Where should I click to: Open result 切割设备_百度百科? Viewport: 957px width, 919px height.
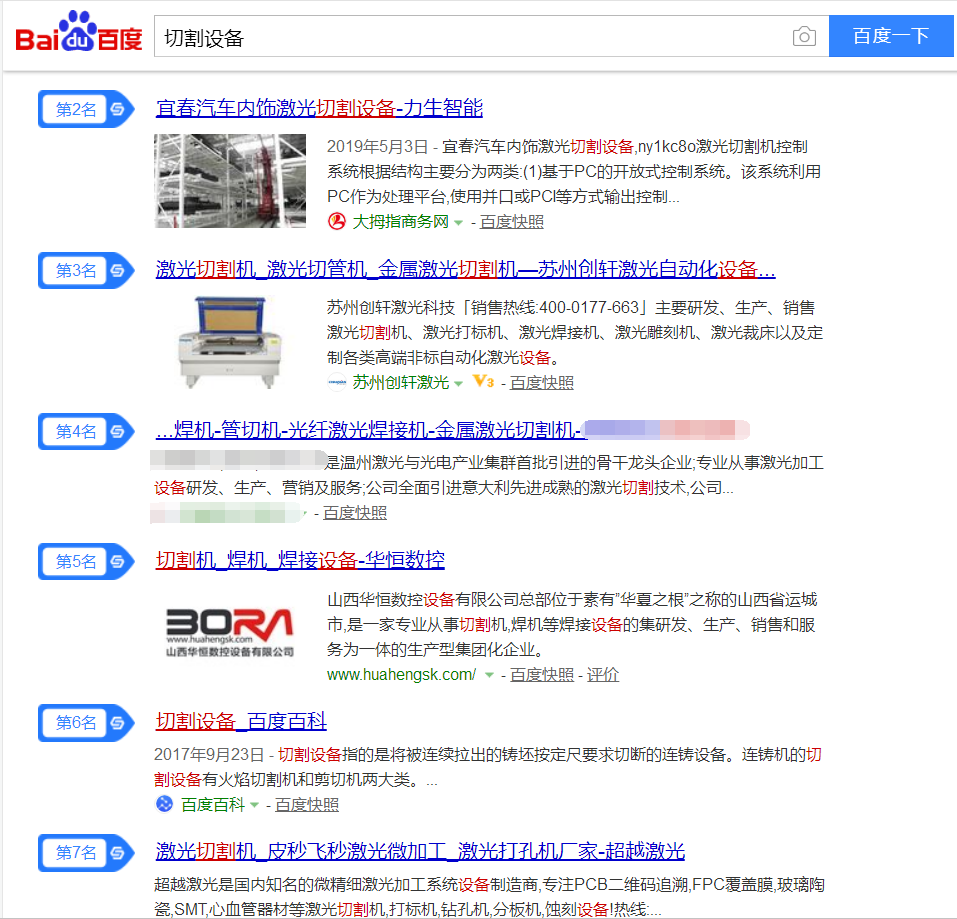241,721
